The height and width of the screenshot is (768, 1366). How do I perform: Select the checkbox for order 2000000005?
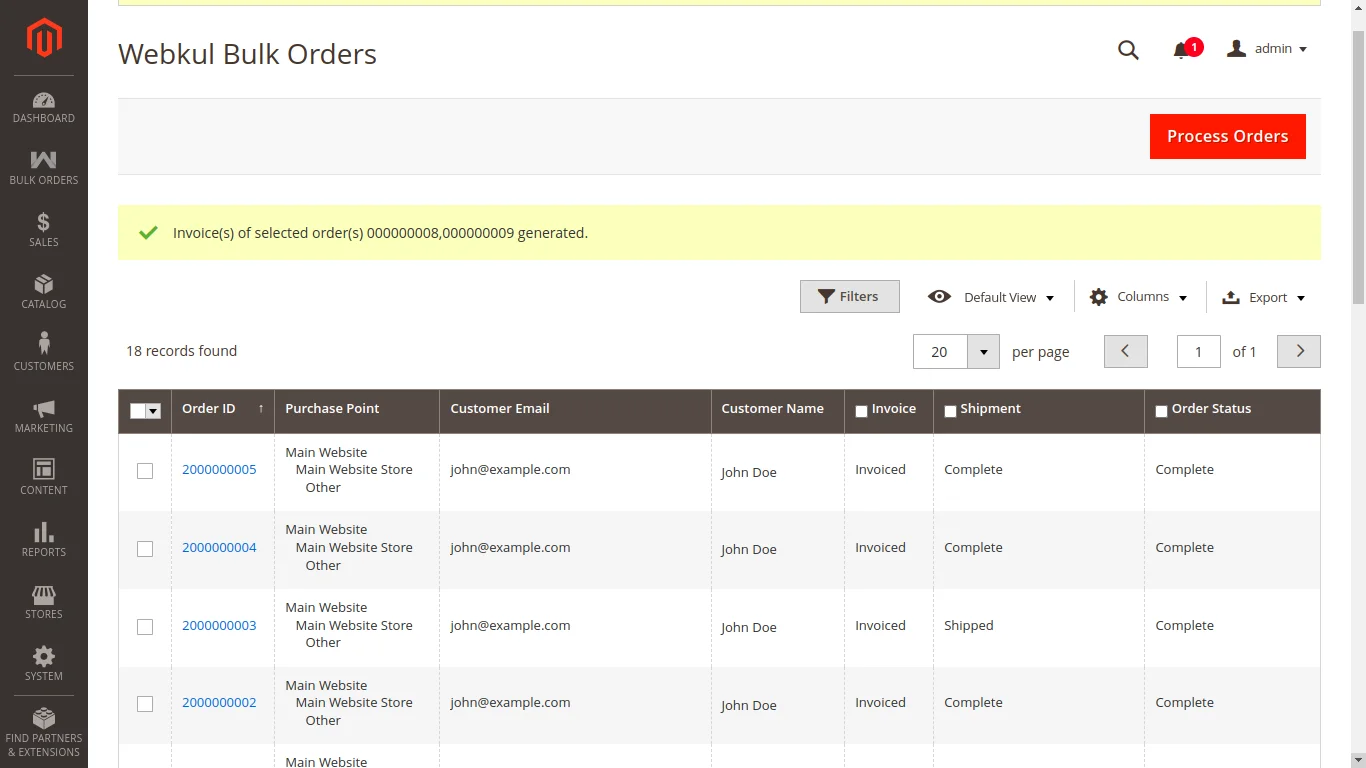pos(145,471)
